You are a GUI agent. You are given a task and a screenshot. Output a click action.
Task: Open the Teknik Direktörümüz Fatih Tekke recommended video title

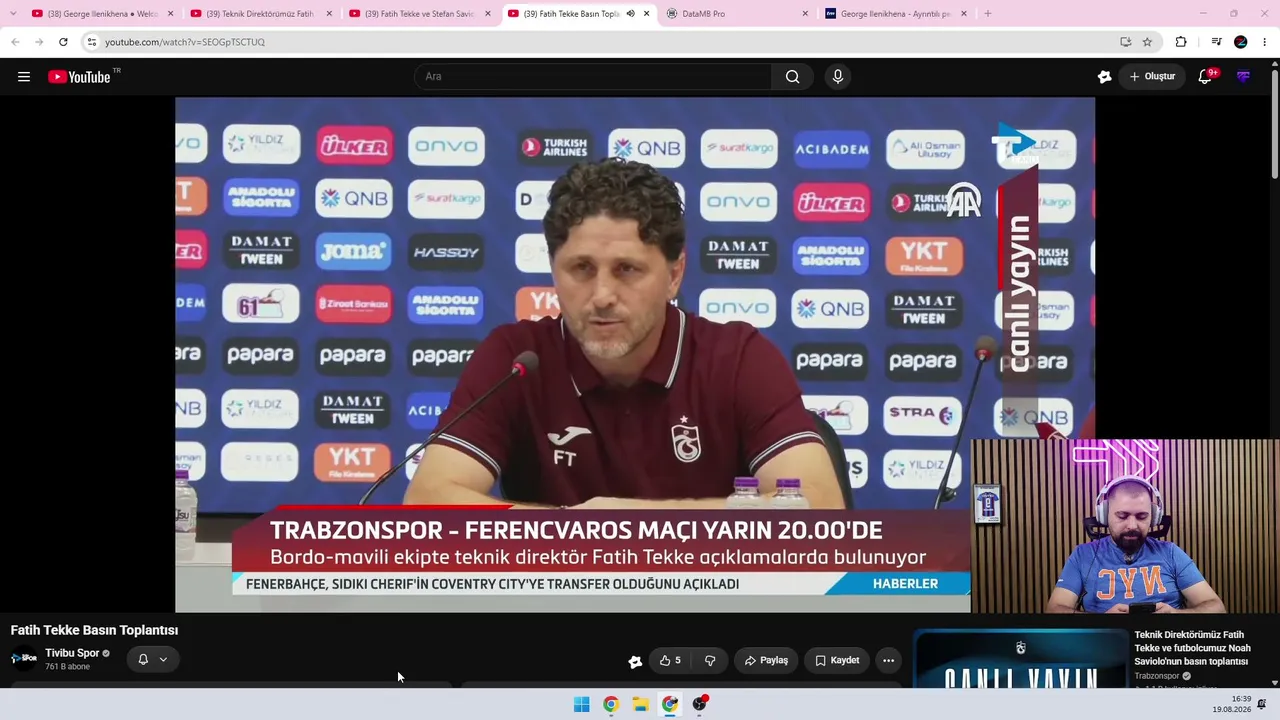(x=1192, y=648)
